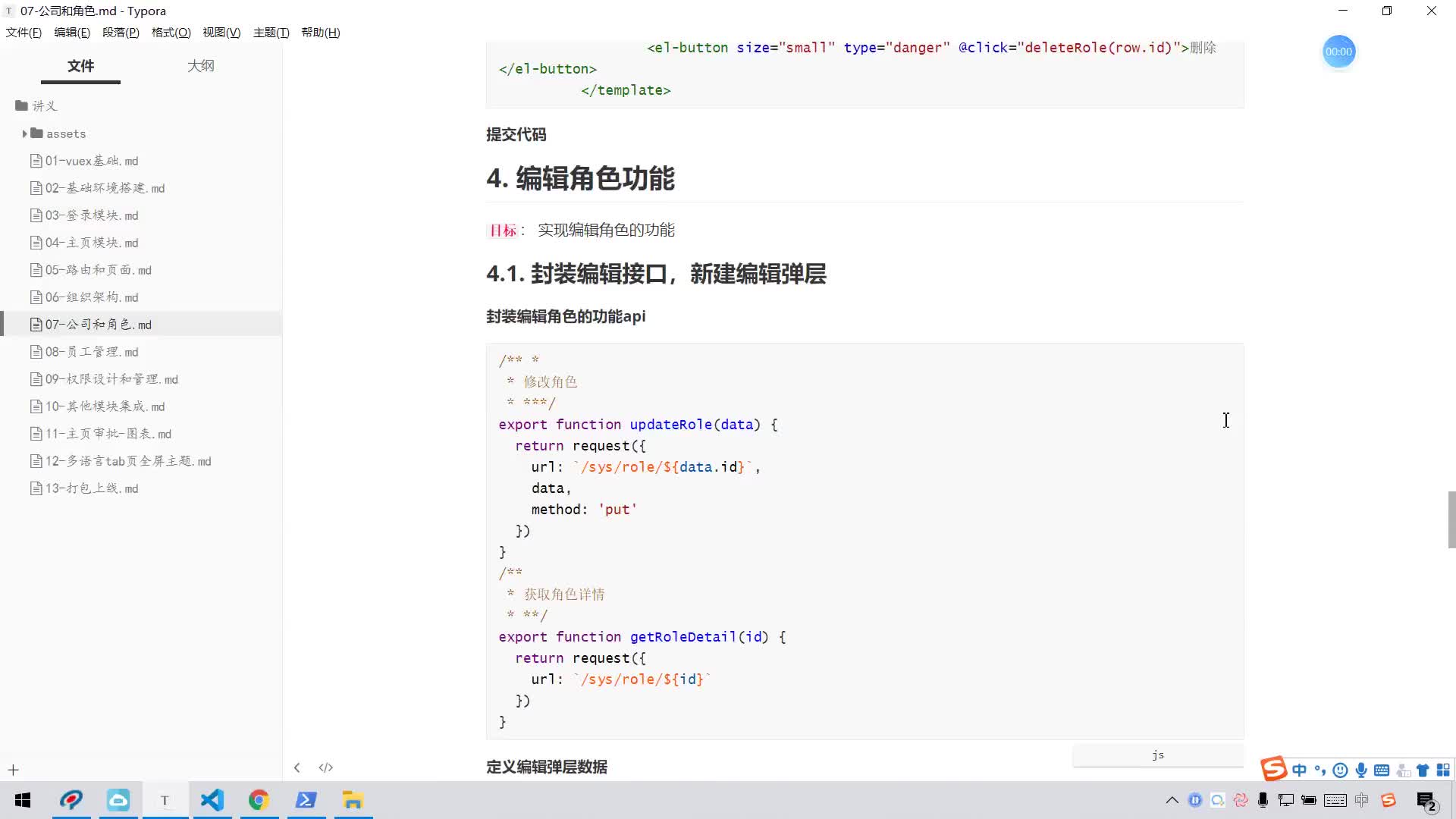Open PowerShell from taskbar
The image size is (1456, 819).
pyautogui.click(x=306, y=800)
